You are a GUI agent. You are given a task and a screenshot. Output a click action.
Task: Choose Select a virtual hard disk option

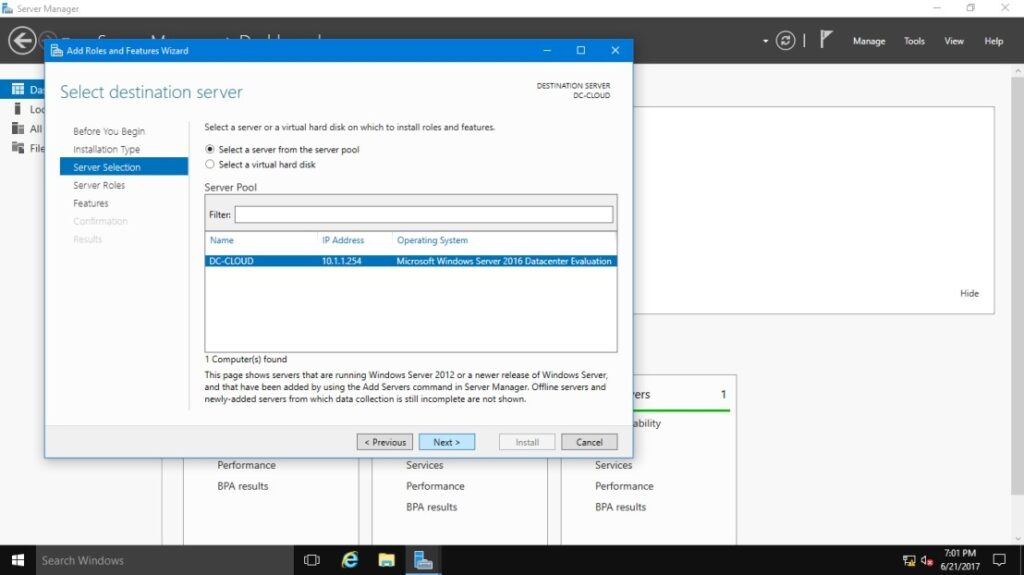pos(210,164)
